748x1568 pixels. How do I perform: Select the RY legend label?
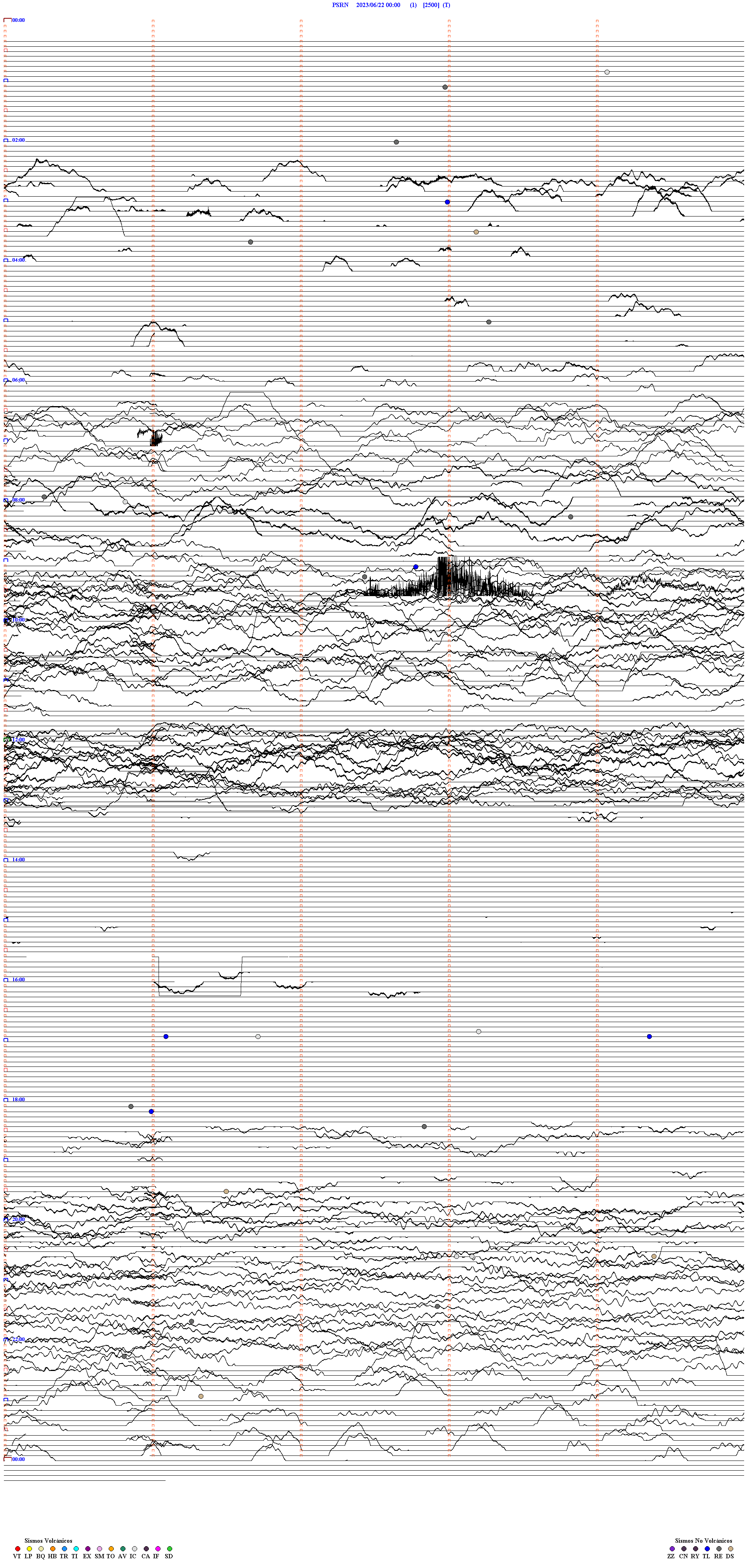(x=695, y=1556)
